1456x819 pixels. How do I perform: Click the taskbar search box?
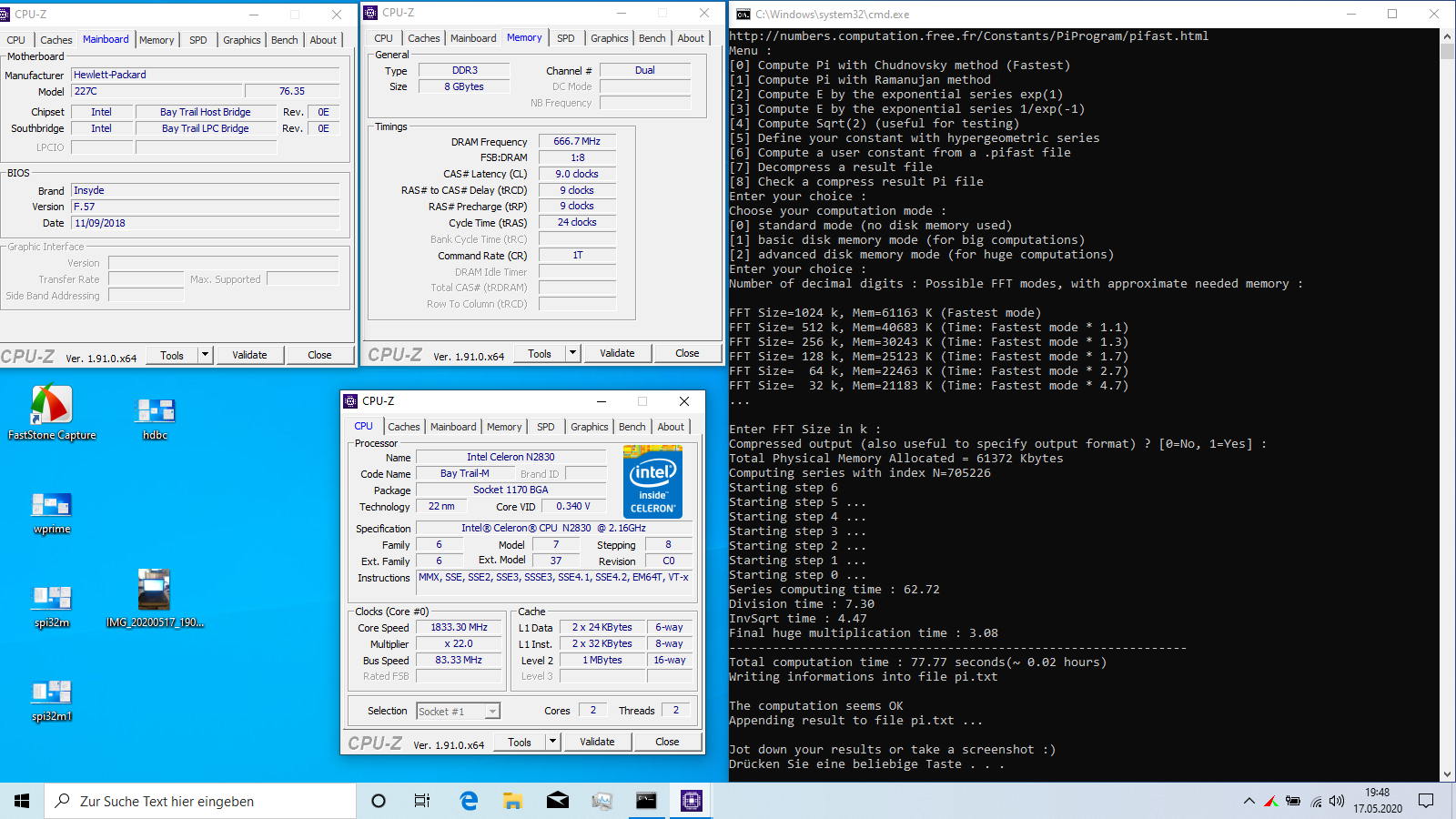[x=200, y=801]
